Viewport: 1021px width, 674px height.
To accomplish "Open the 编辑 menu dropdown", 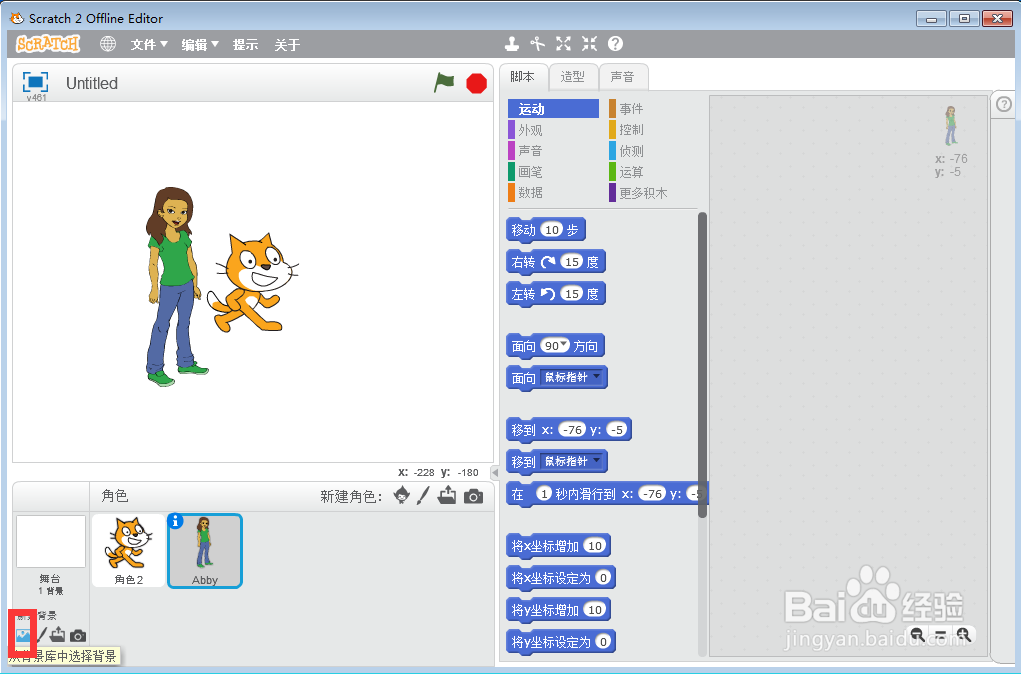I will point(200,44).
